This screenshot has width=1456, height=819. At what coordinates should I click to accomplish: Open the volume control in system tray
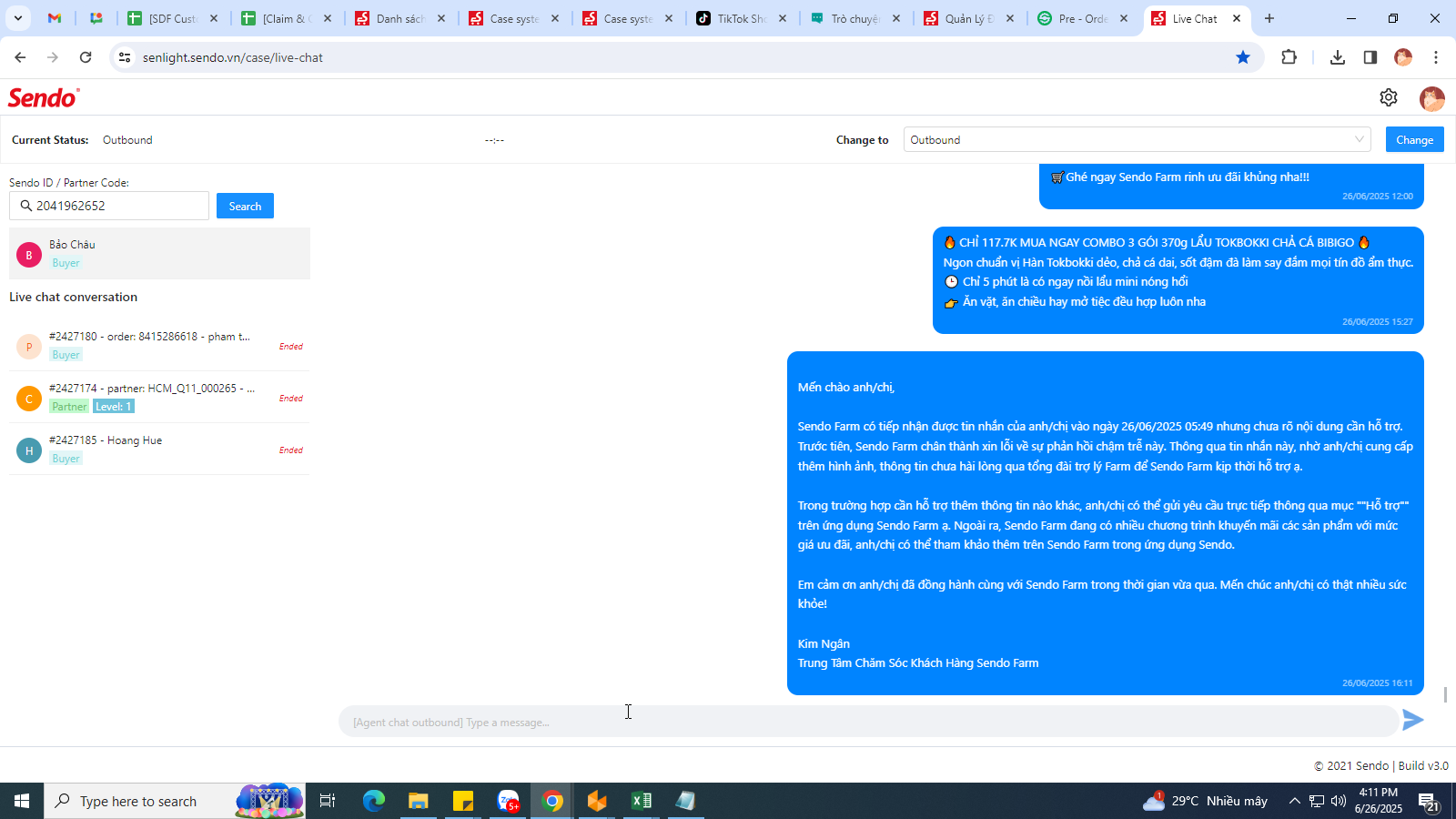tap(1339, 801)
